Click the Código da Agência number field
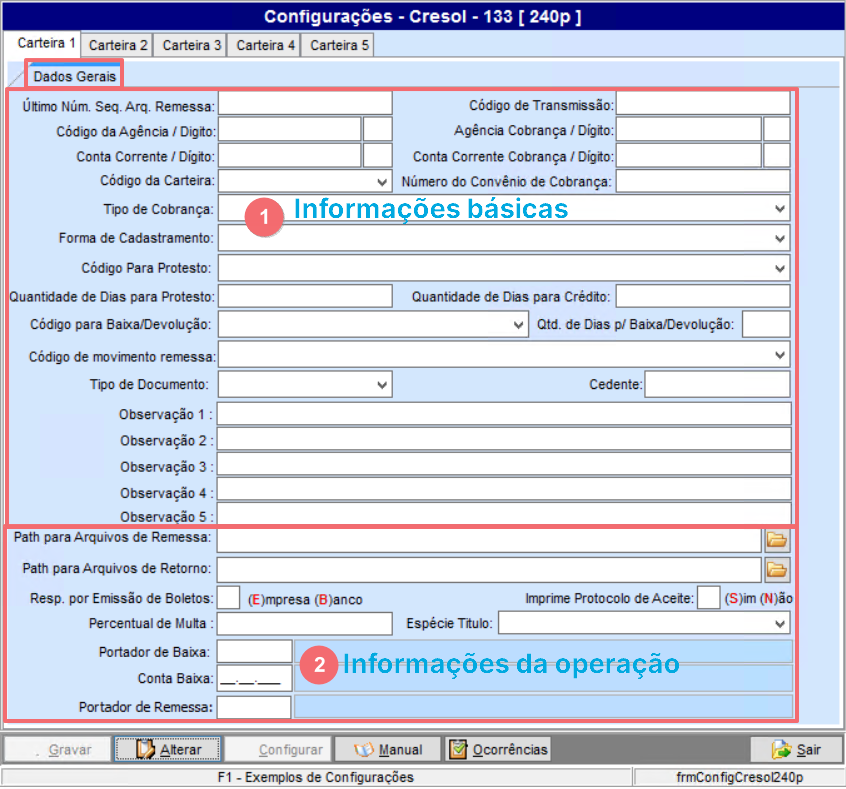Image resolution: width=846 pixels, height=789 pixels. point(289,130)
